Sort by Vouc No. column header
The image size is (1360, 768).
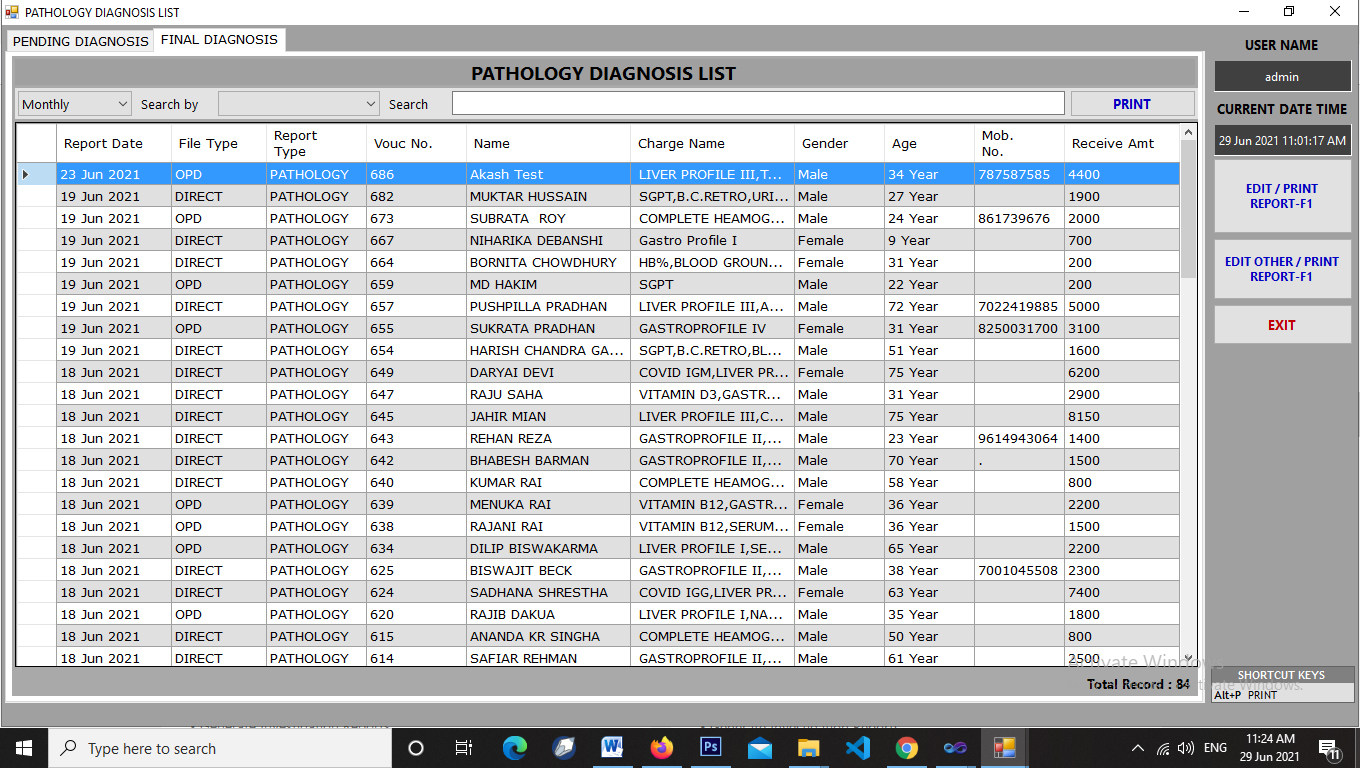[416, 143]
